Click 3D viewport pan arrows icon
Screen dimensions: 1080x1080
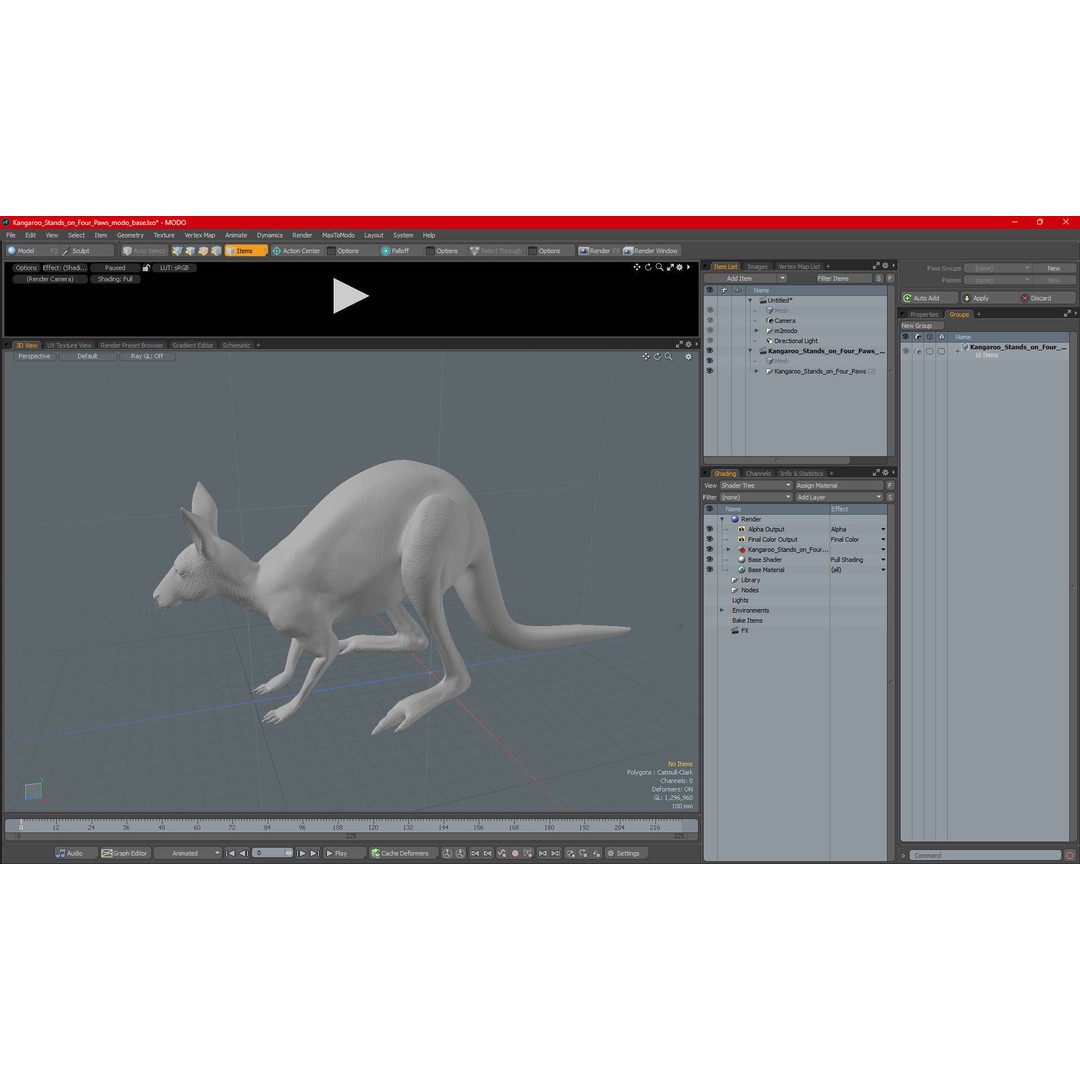pos(645,357)
